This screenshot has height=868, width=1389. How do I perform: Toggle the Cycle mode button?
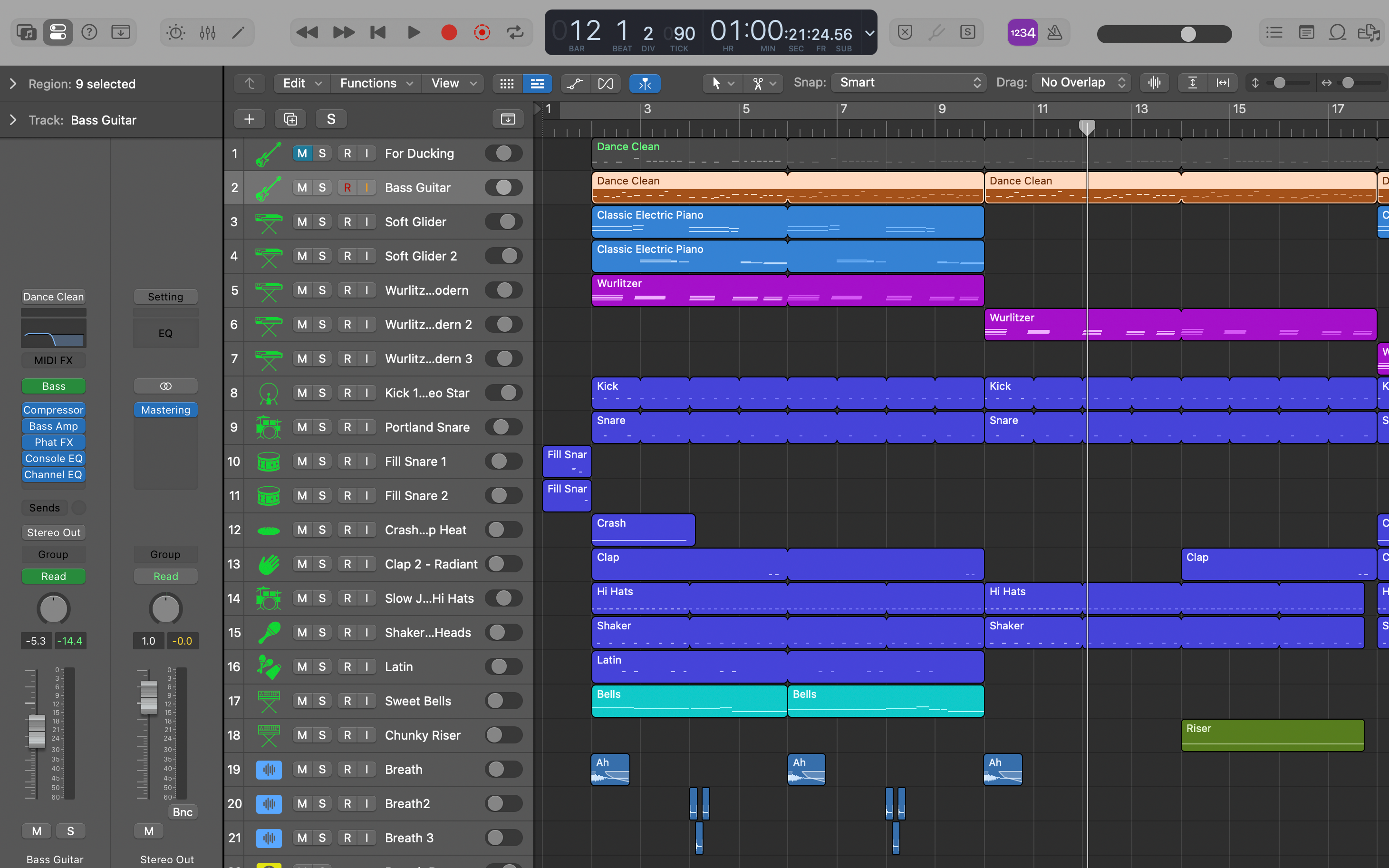click(515, 33)
